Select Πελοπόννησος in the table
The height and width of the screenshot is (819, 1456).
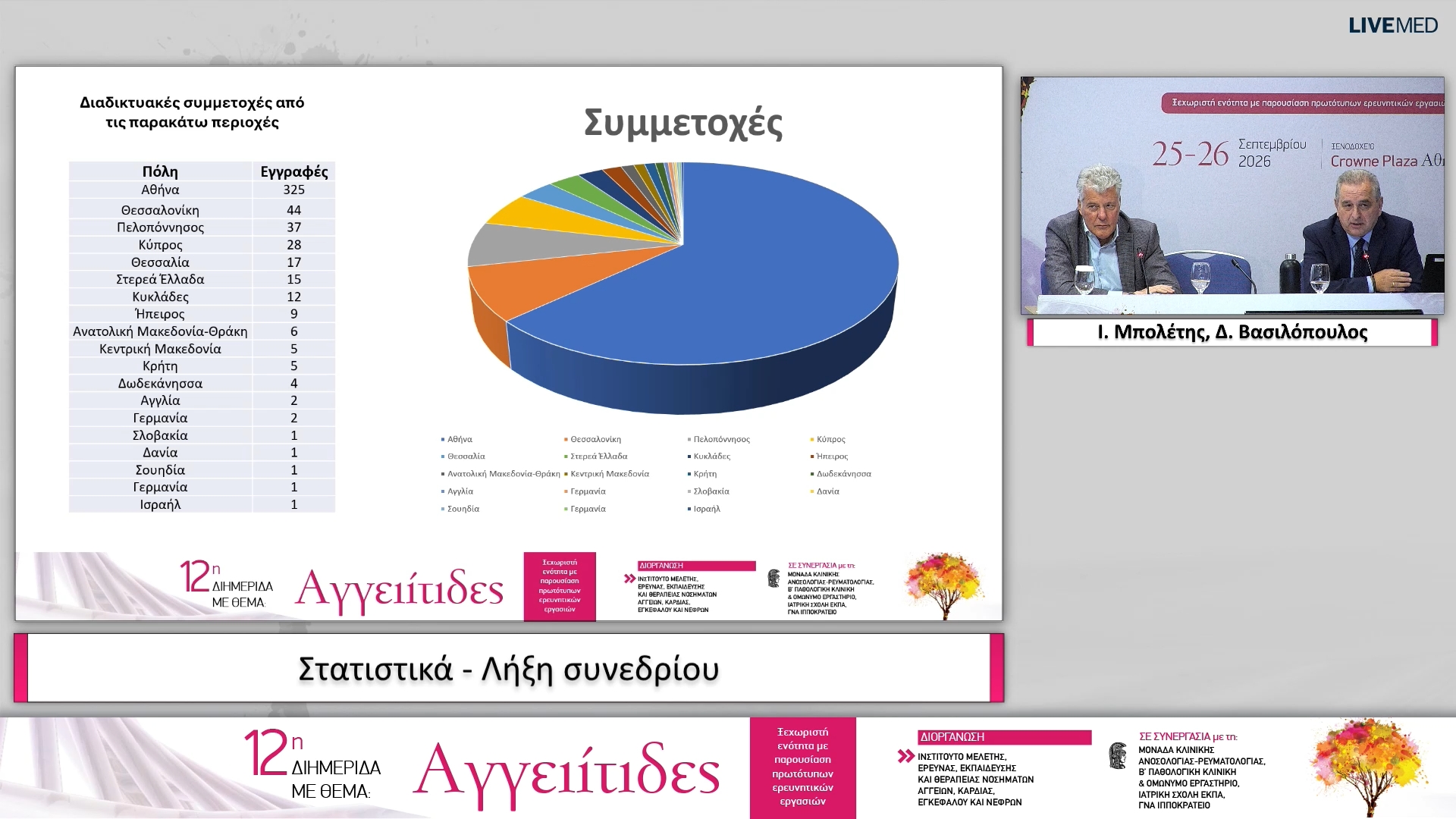point(160,227)
